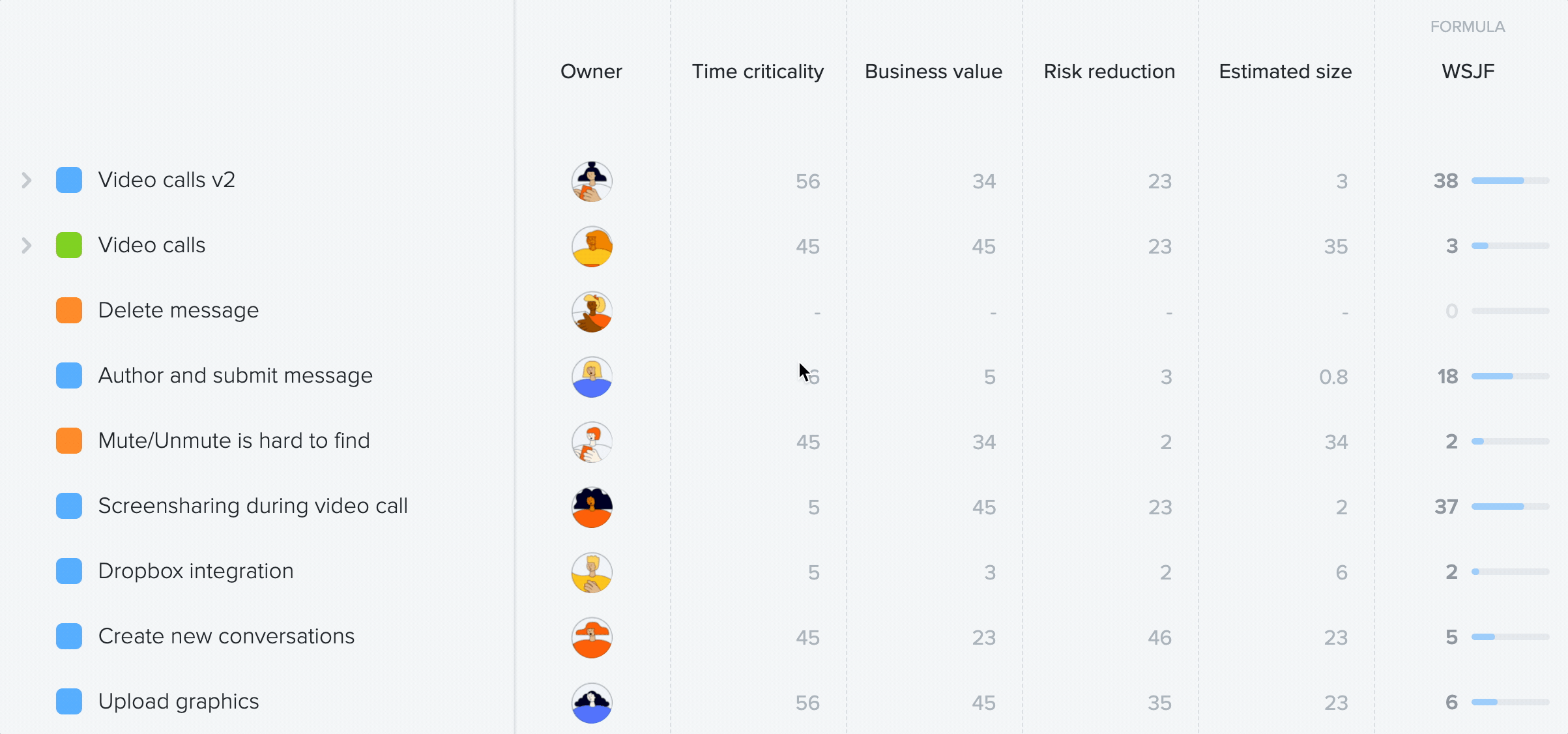1568x734 pixels.
Task: Expand the Video calls row
Action: coord(27,245)
